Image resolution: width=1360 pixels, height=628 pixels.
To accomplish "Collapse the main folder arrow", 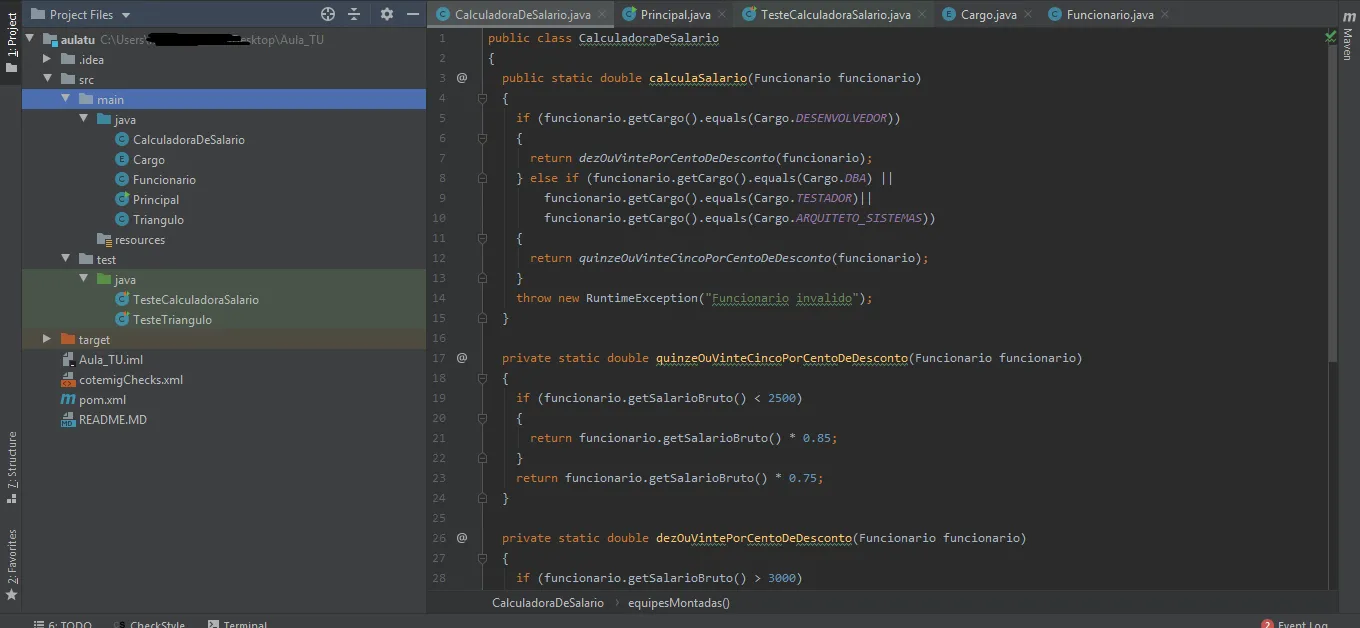I will point(65,99).
